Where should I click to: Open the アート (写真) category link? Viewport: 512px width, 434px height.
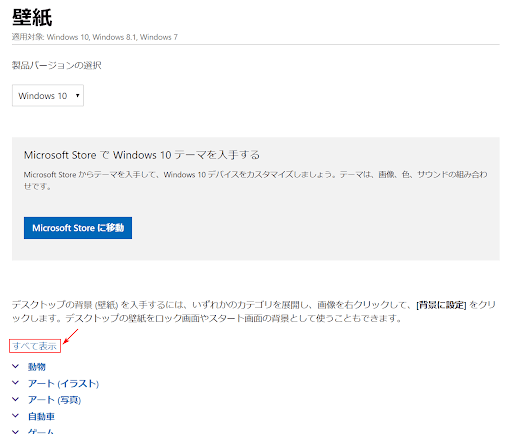point(54,400)
